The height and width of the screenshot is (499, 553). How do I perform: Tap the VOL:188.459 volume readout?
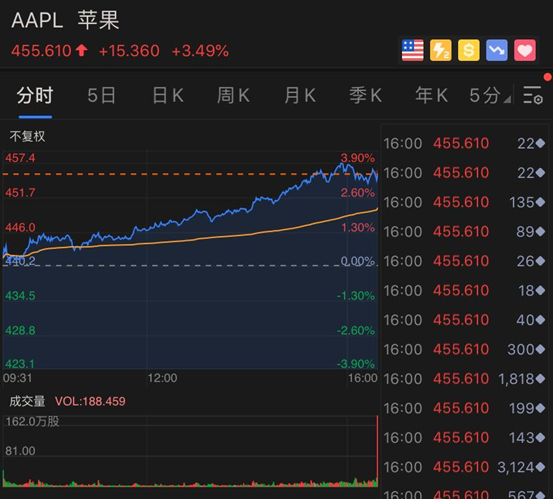(90, 401)
